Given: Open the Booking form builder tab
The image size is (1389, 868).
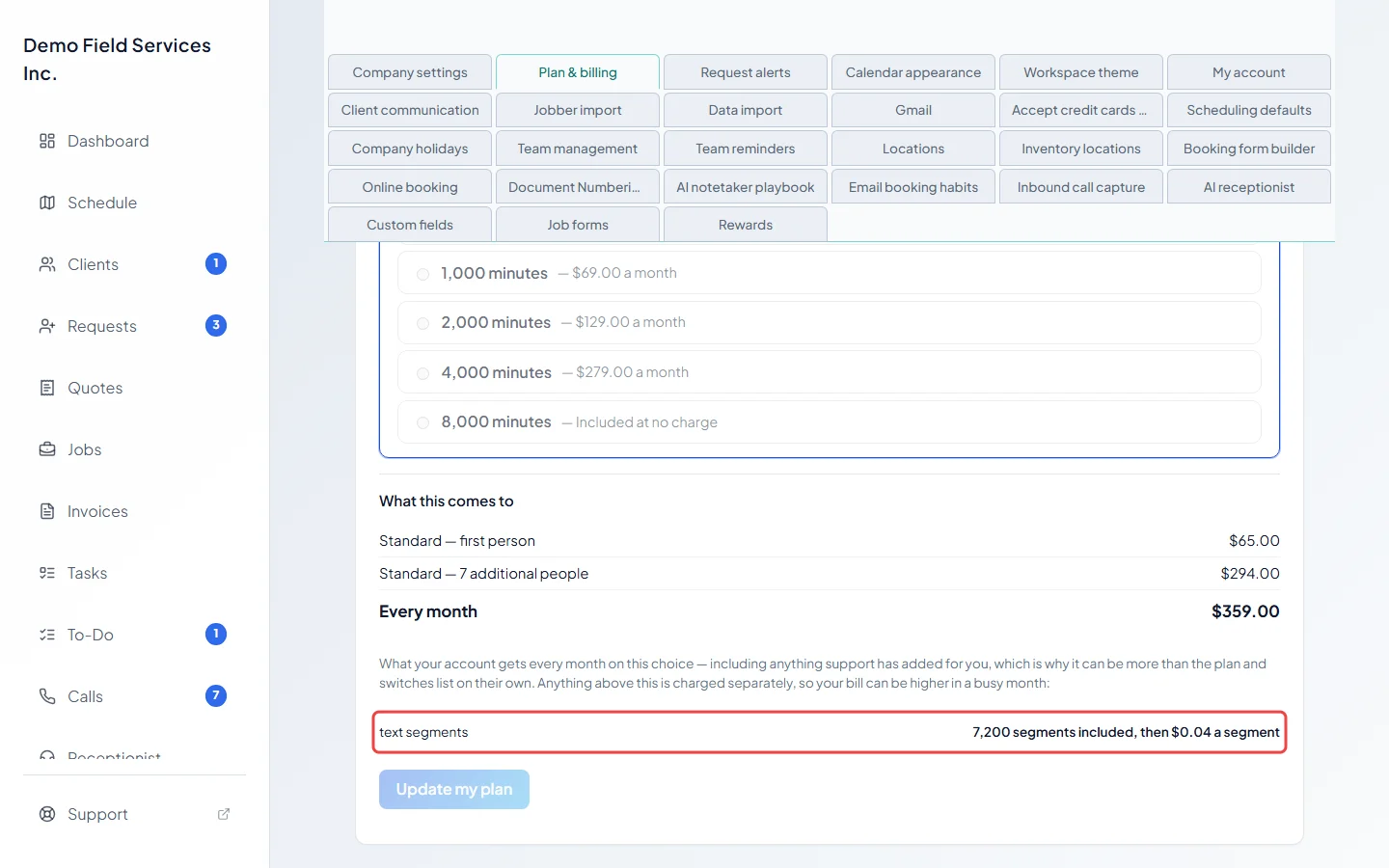Looking at the screenshot, I should pos(1249,149).
